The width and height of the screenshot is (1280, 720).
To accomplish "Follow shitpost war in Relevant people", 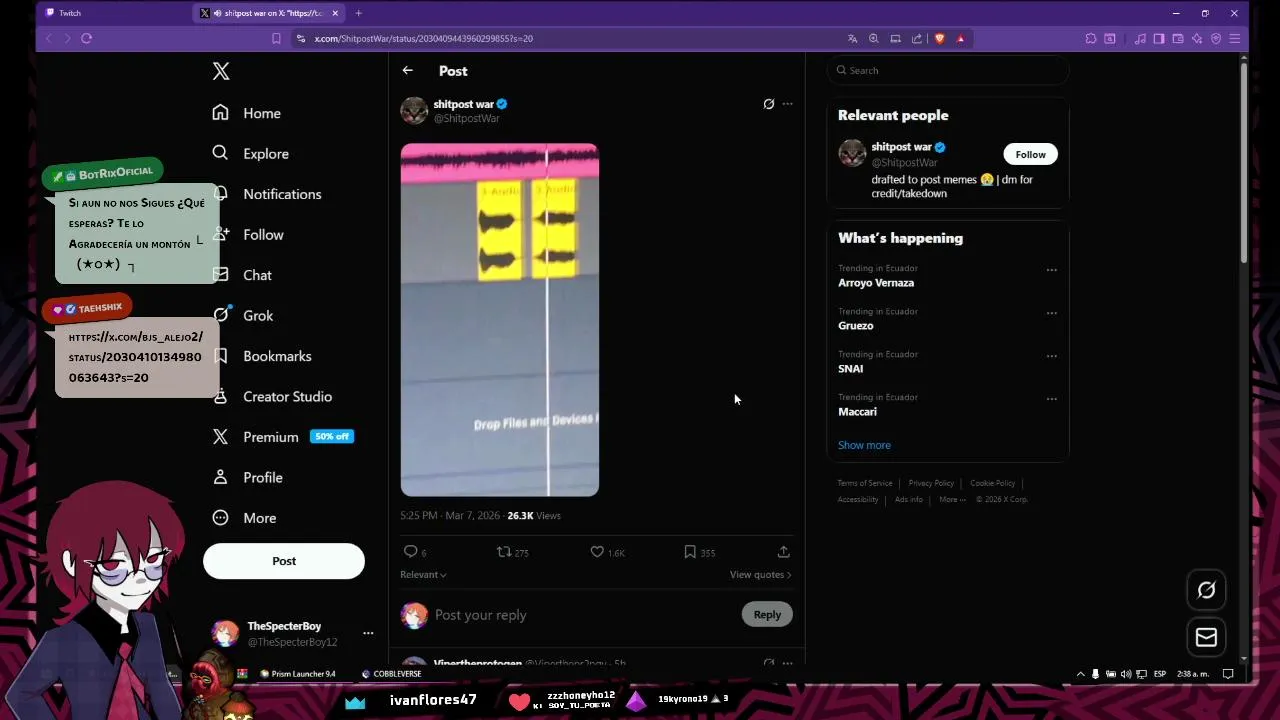I will point(1030,154).
